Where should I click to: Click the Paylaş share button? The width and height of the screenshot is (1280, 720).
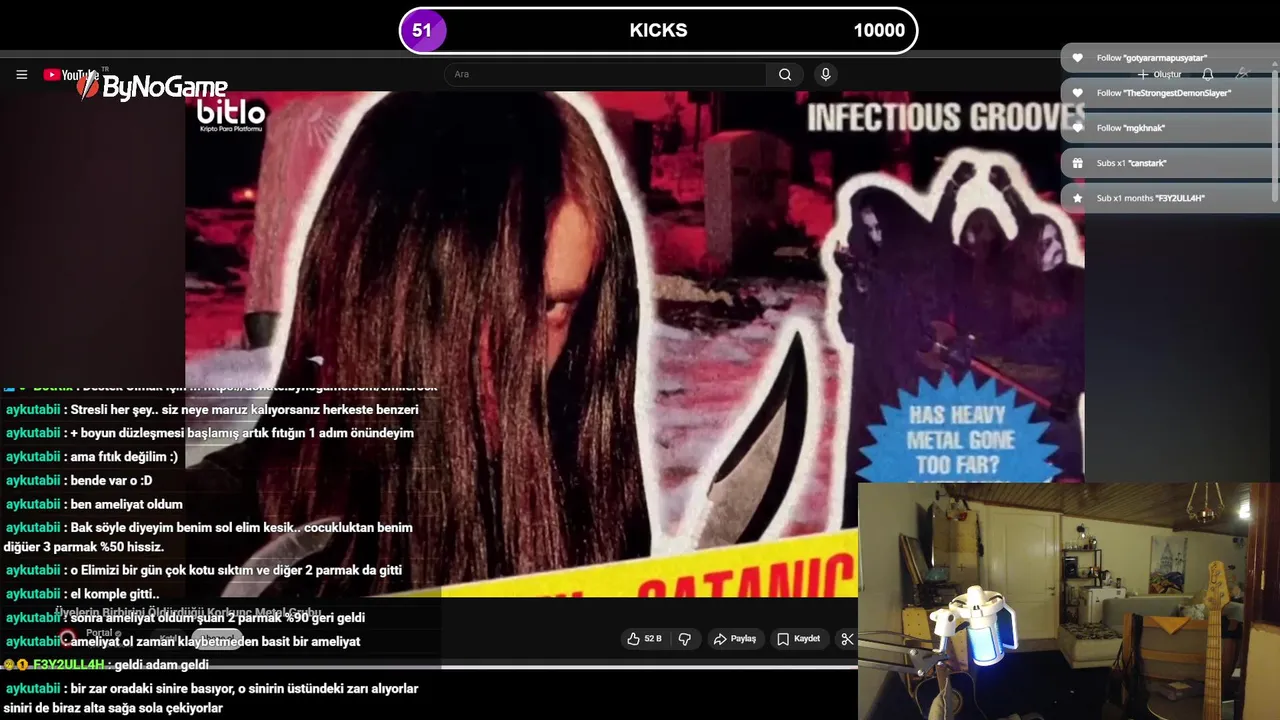pos(734,639)
